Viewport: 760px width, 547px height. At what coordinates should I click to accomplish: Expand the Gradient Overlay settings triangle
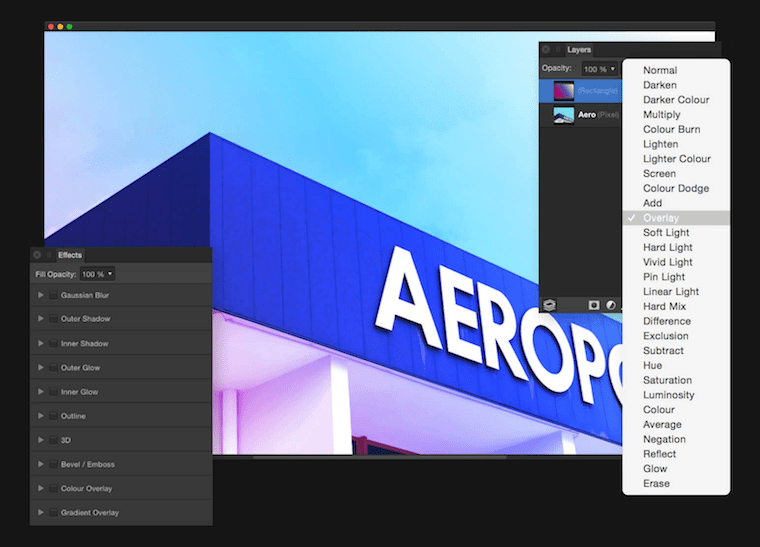click(41, 513)
